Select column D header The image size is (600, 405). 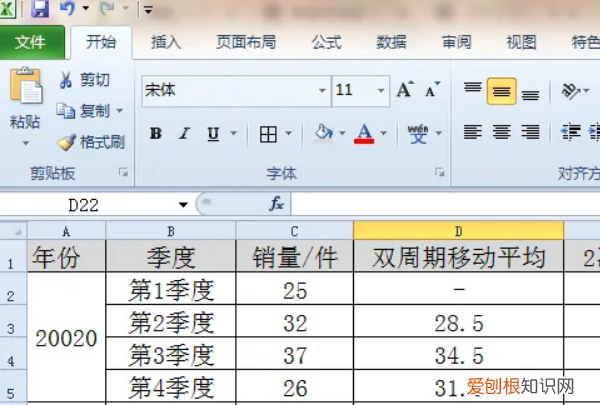click(x=458, y=231)
